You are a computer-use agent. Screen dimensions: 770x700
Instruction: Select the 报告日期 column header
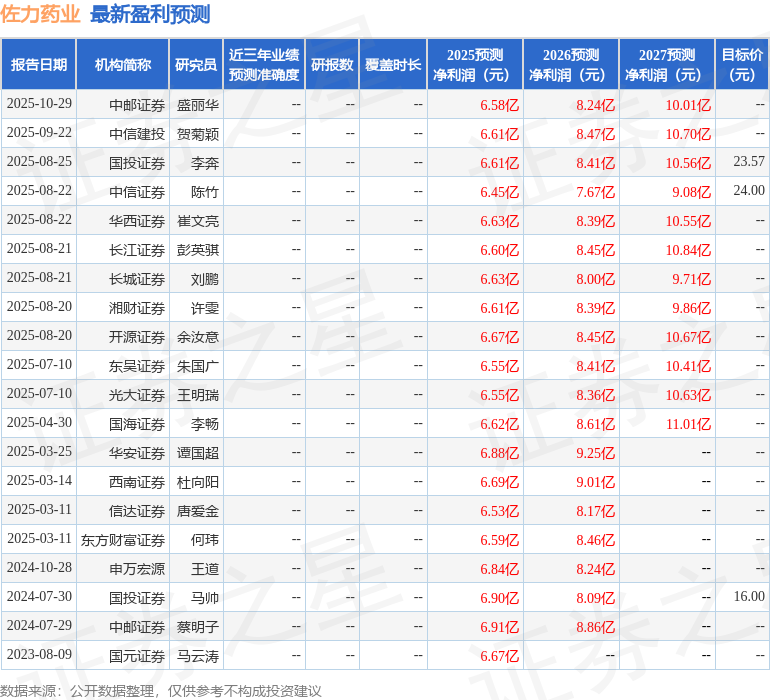[x=39, y=65]
